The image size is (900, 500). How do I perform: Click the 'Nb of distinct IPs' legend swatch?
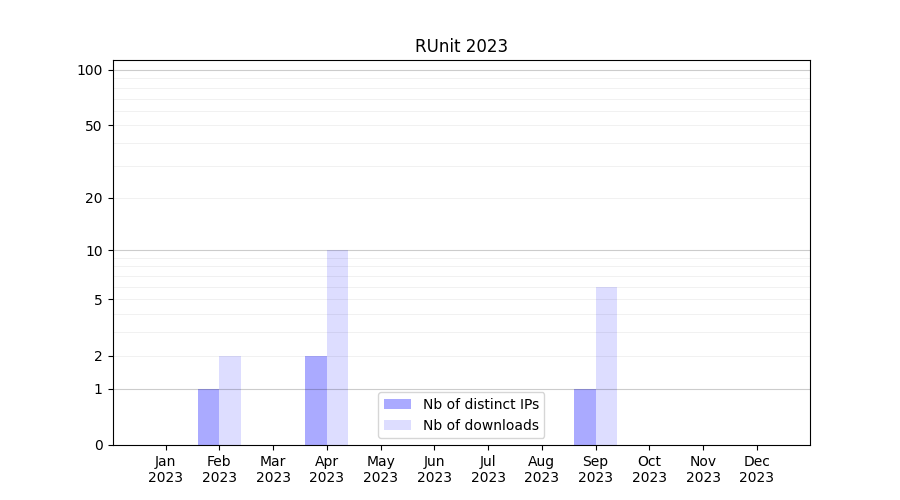click(397, 404)
